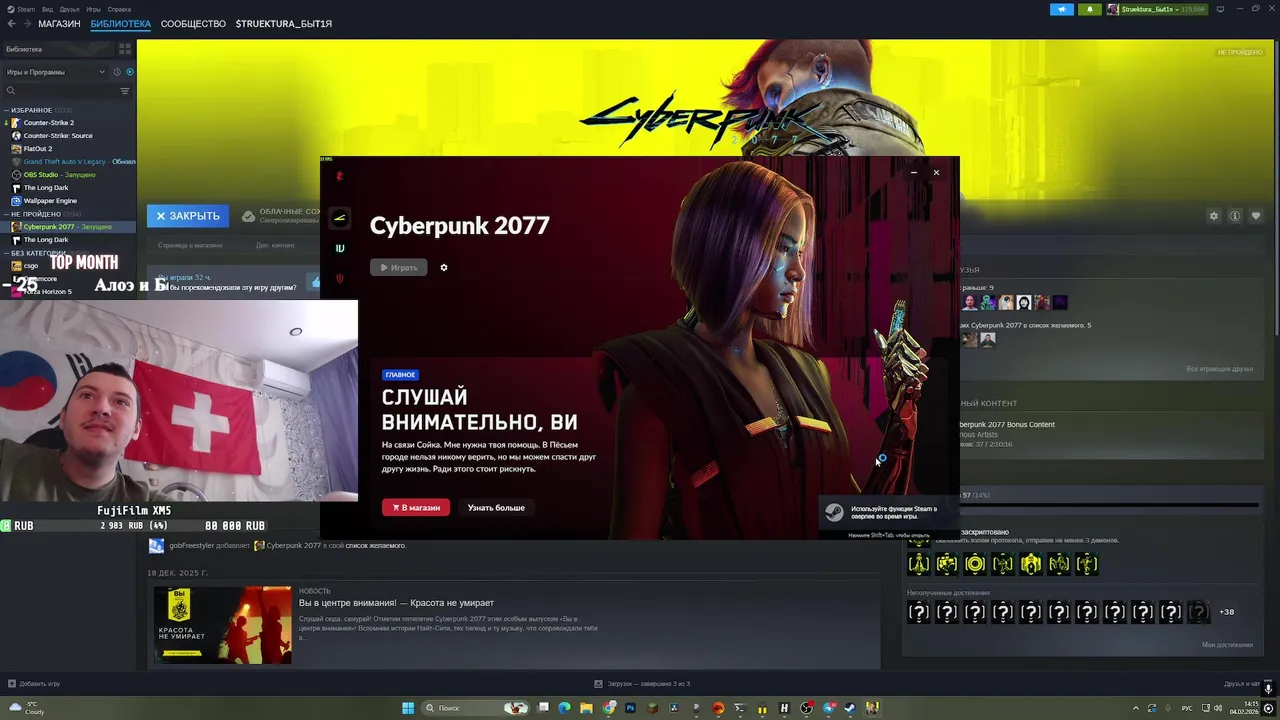Open $TRUEKTURA_БЫТ1Я profile tab
The width and height of the screenshot is (1280, 720).
point(284,24)
